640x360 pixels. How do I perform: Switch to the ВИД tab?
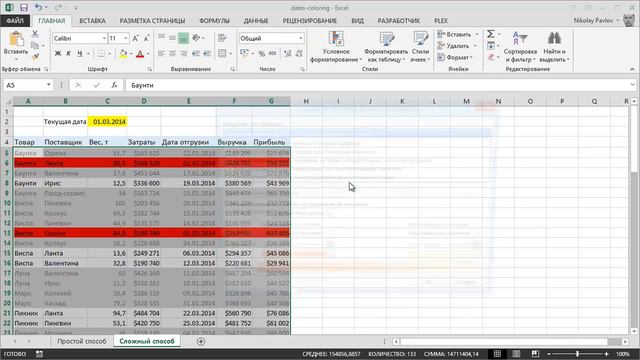[x=358, y=21]
